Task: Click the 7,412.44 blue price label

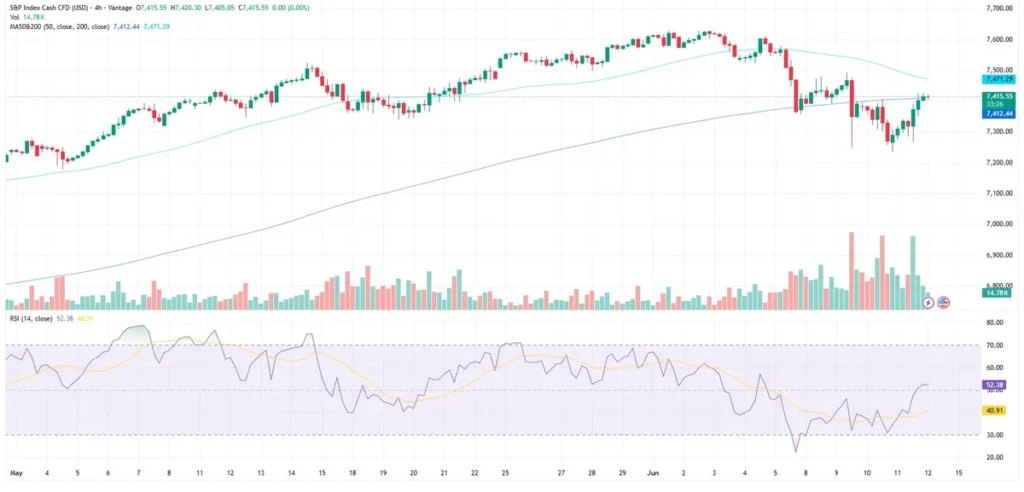Action: (998, 114)
